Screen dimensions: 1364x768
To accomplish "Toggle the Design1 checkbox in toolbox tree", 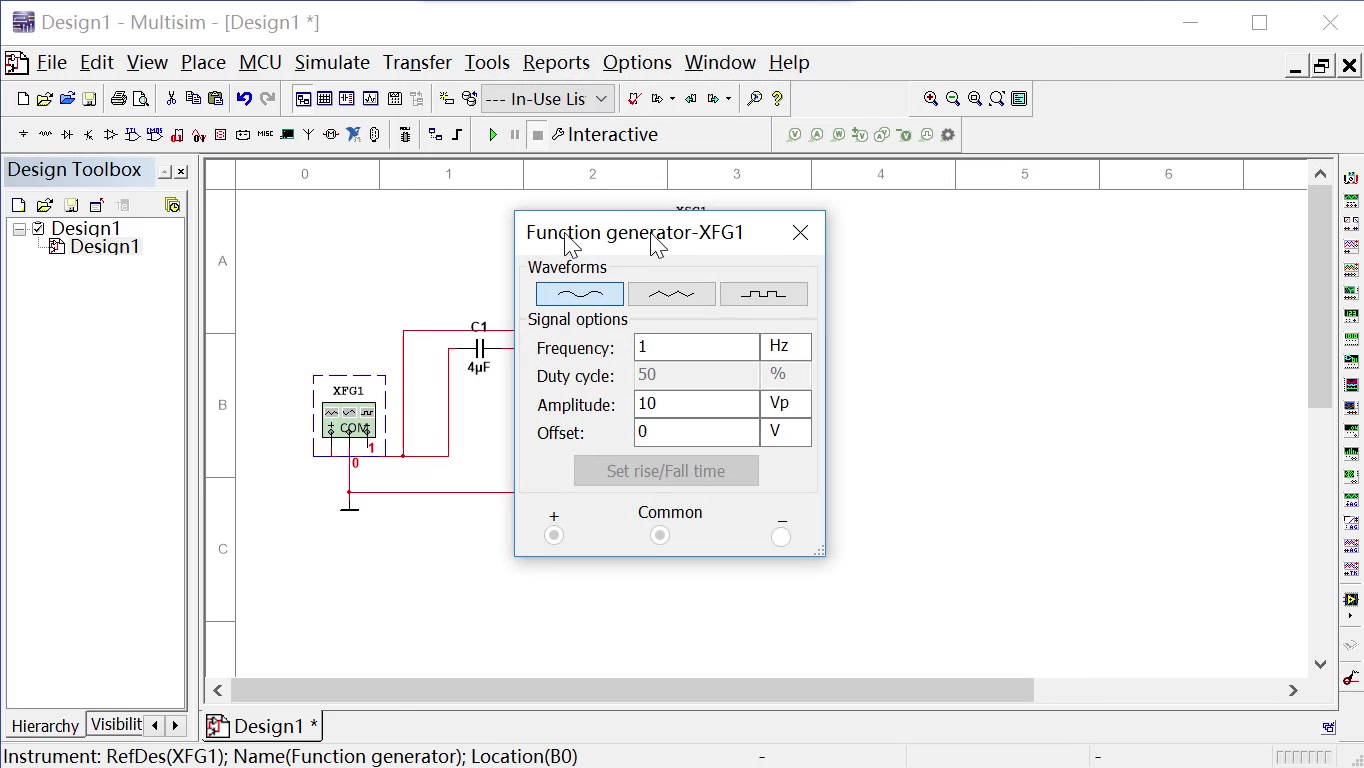I will coord(38,229).
